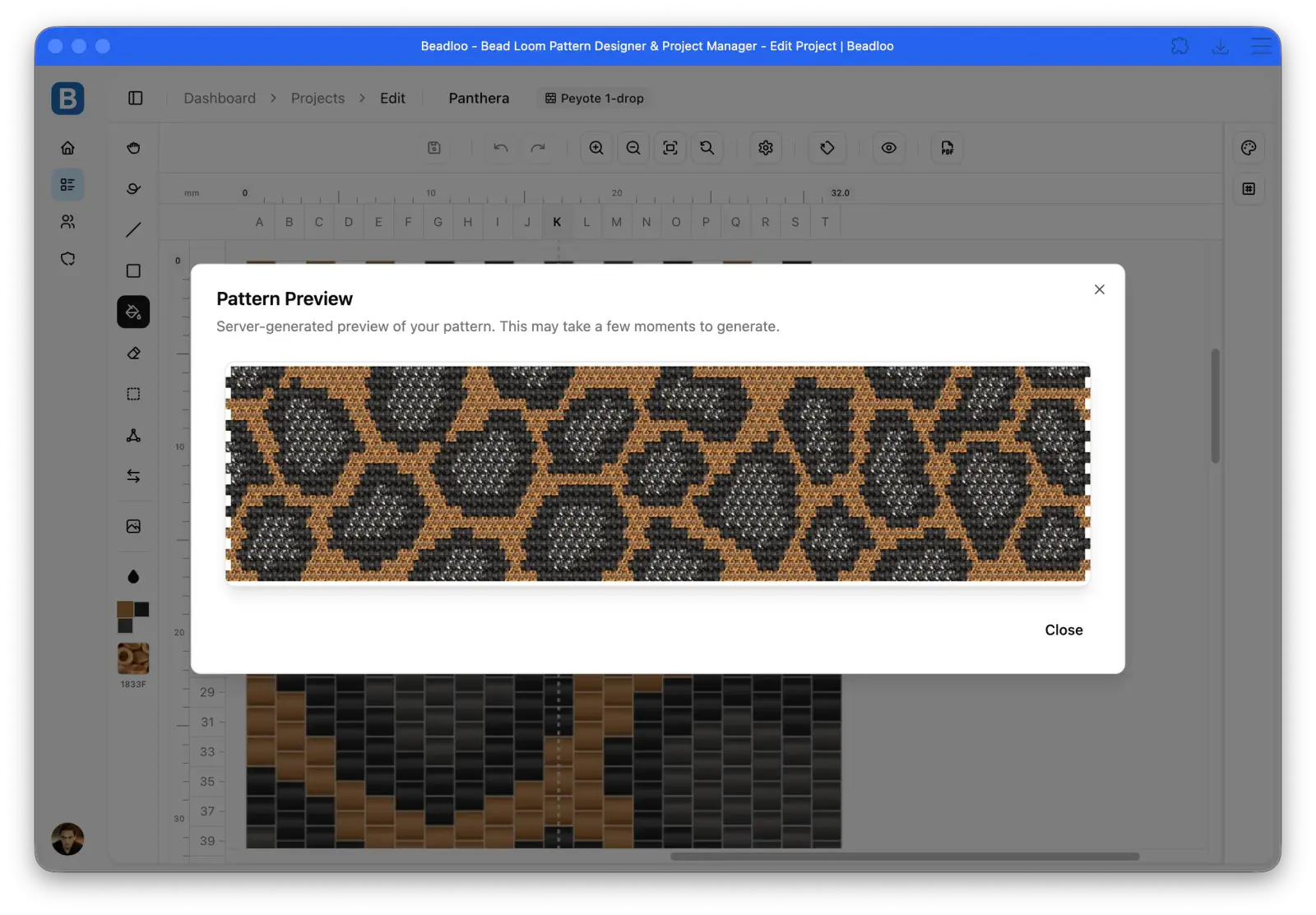Click column header A
1316x915 pixels.
pos(259,222)
